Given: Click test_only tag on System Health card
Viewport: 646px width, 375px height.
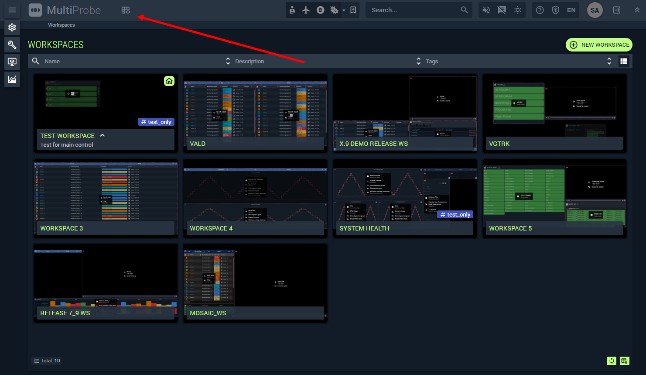Looking at the screenshot, I should click(x=454, y=214).
